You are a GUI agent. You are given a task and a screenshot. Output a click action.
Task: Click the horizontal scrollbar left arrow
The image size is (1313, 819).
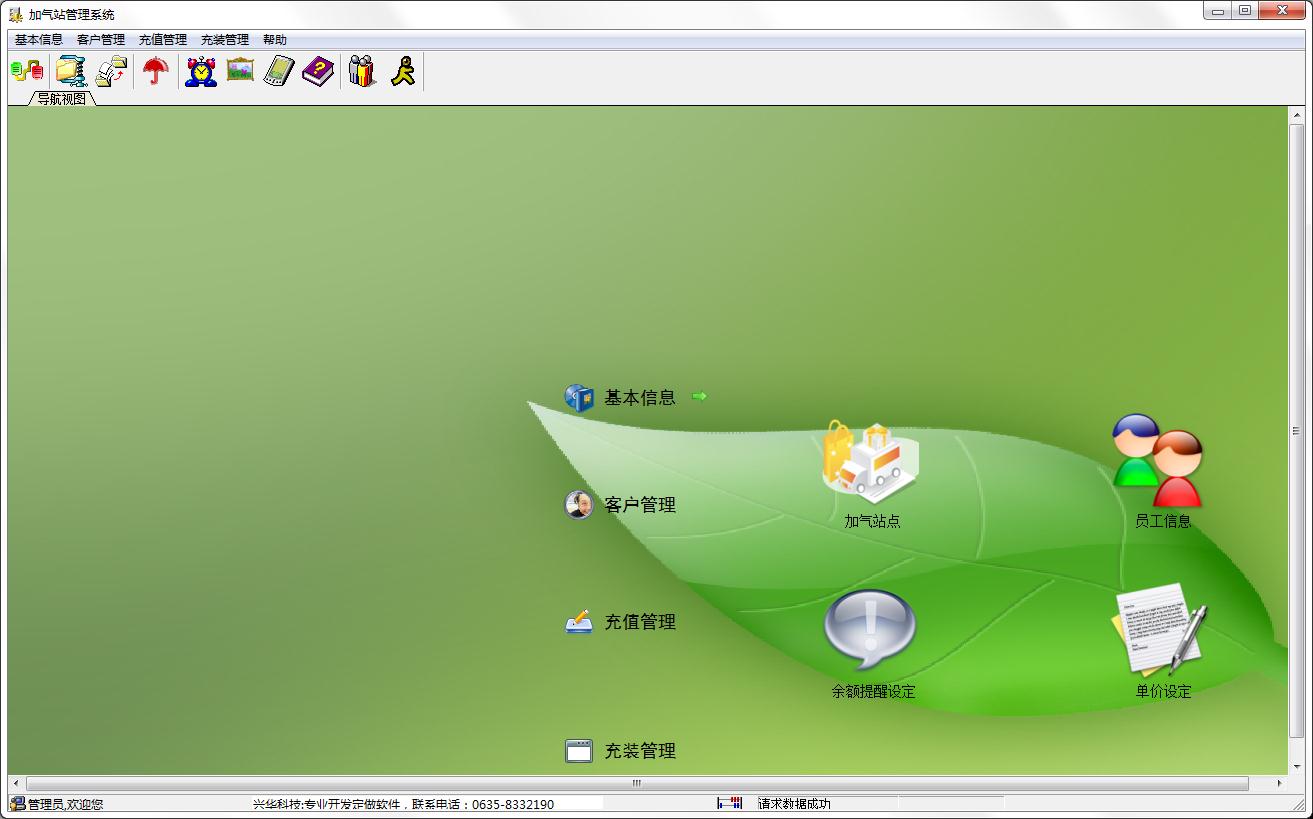[x=16, y=784]
